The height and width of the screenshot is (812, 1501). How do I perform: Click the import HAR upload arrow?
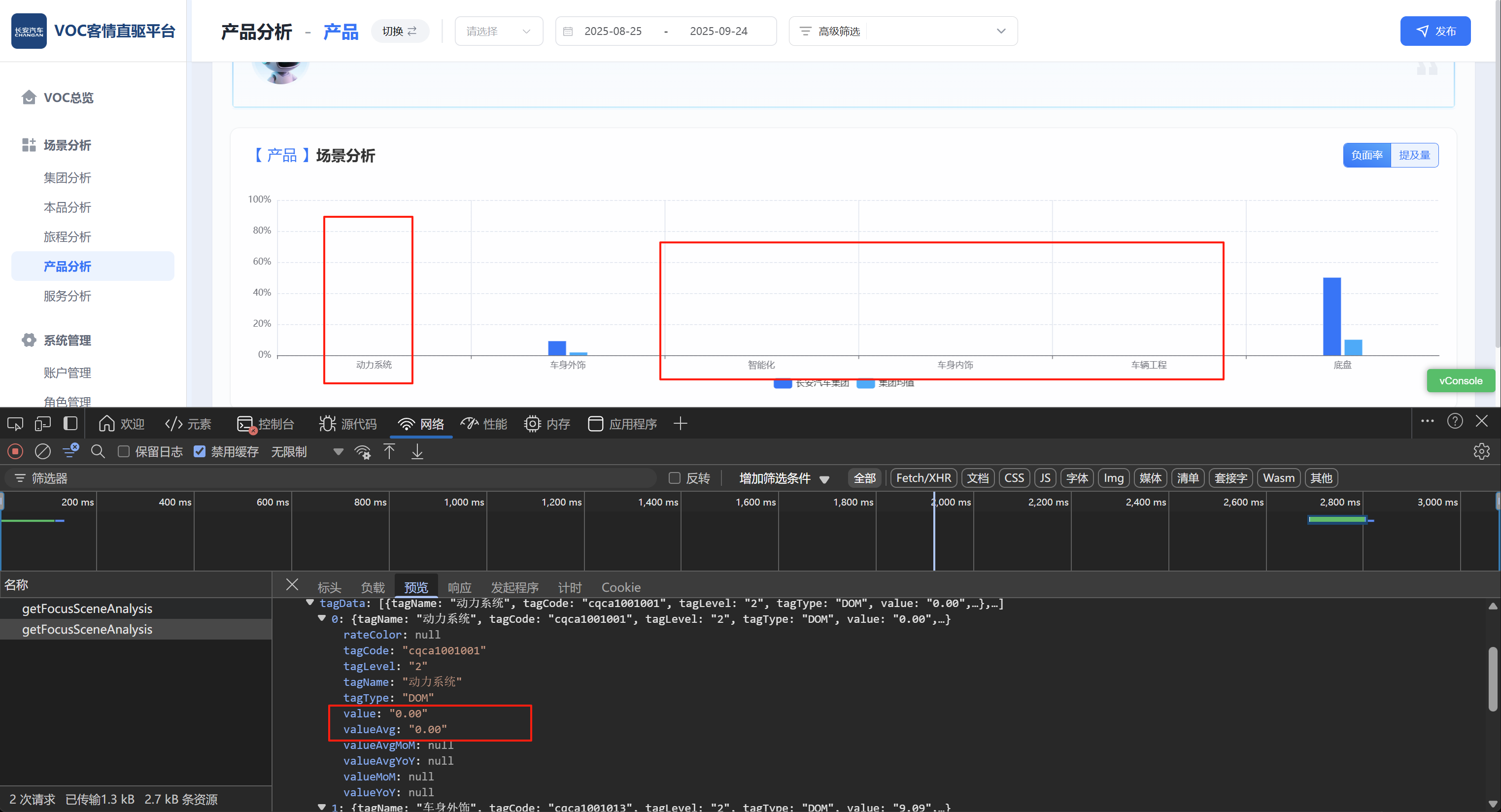pos(389,451)
